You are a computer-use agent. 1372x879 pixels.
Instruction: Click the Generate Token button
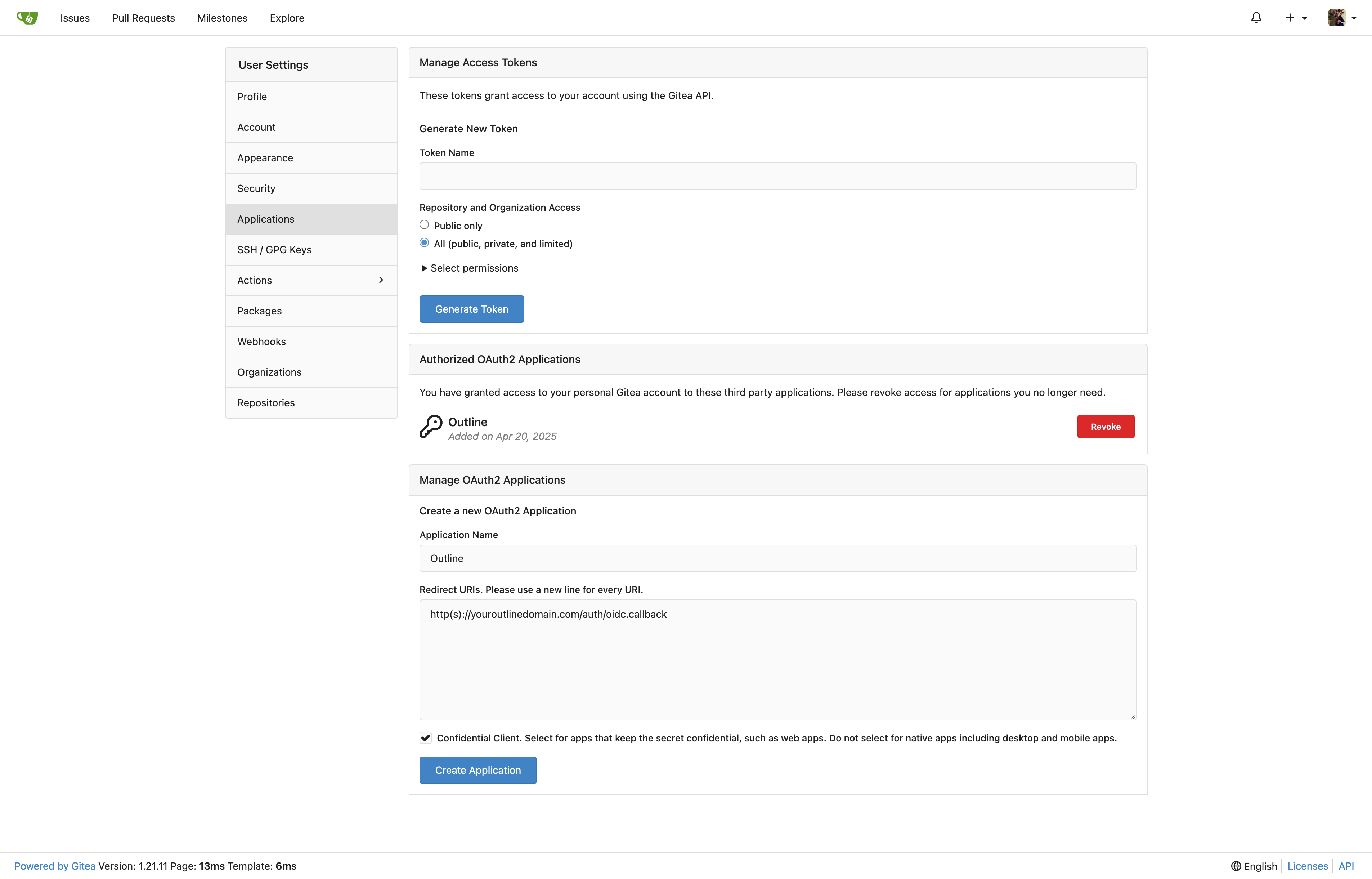pyautogui.click(x=471, y=309)
